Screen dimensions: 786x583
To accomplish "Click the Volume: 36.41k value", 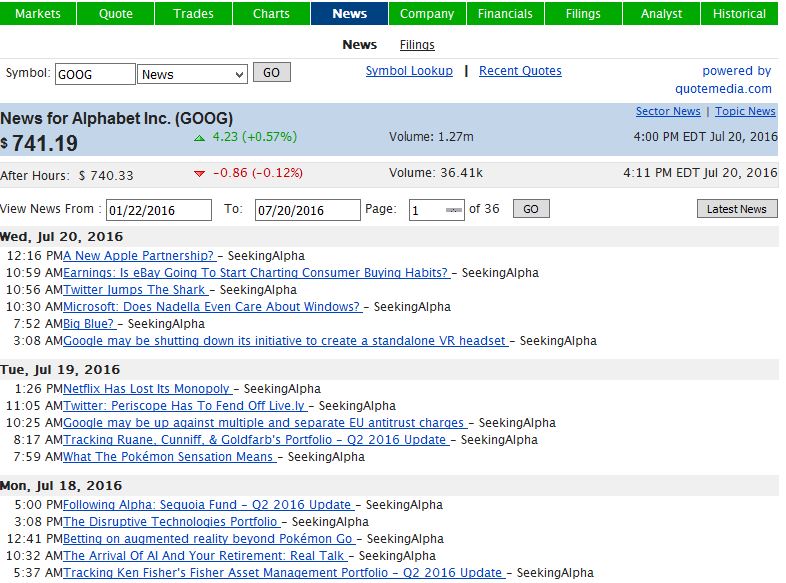I will (436, 172).
